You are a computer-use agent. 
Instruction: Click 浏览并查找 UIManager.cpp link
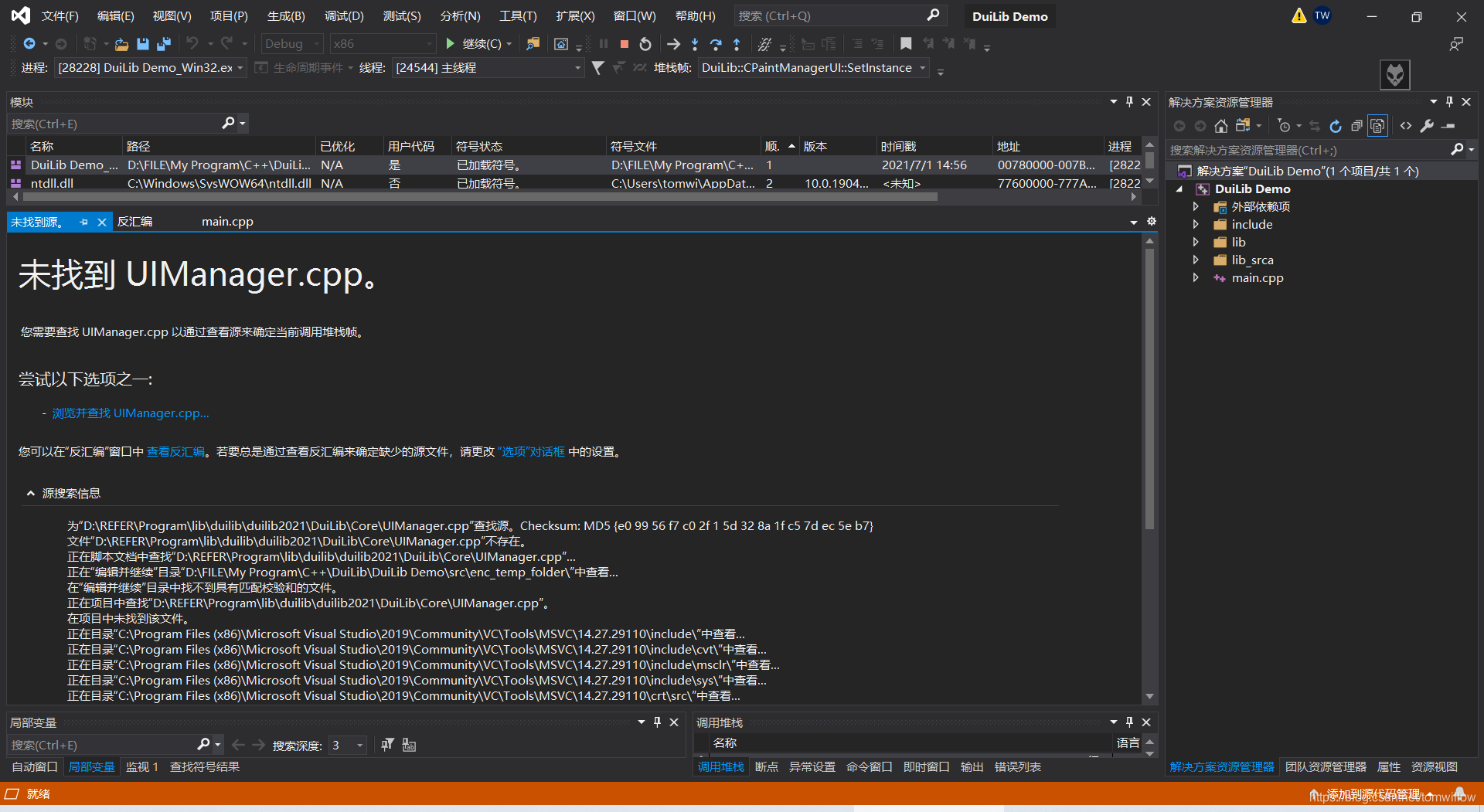tap(131, 413)
